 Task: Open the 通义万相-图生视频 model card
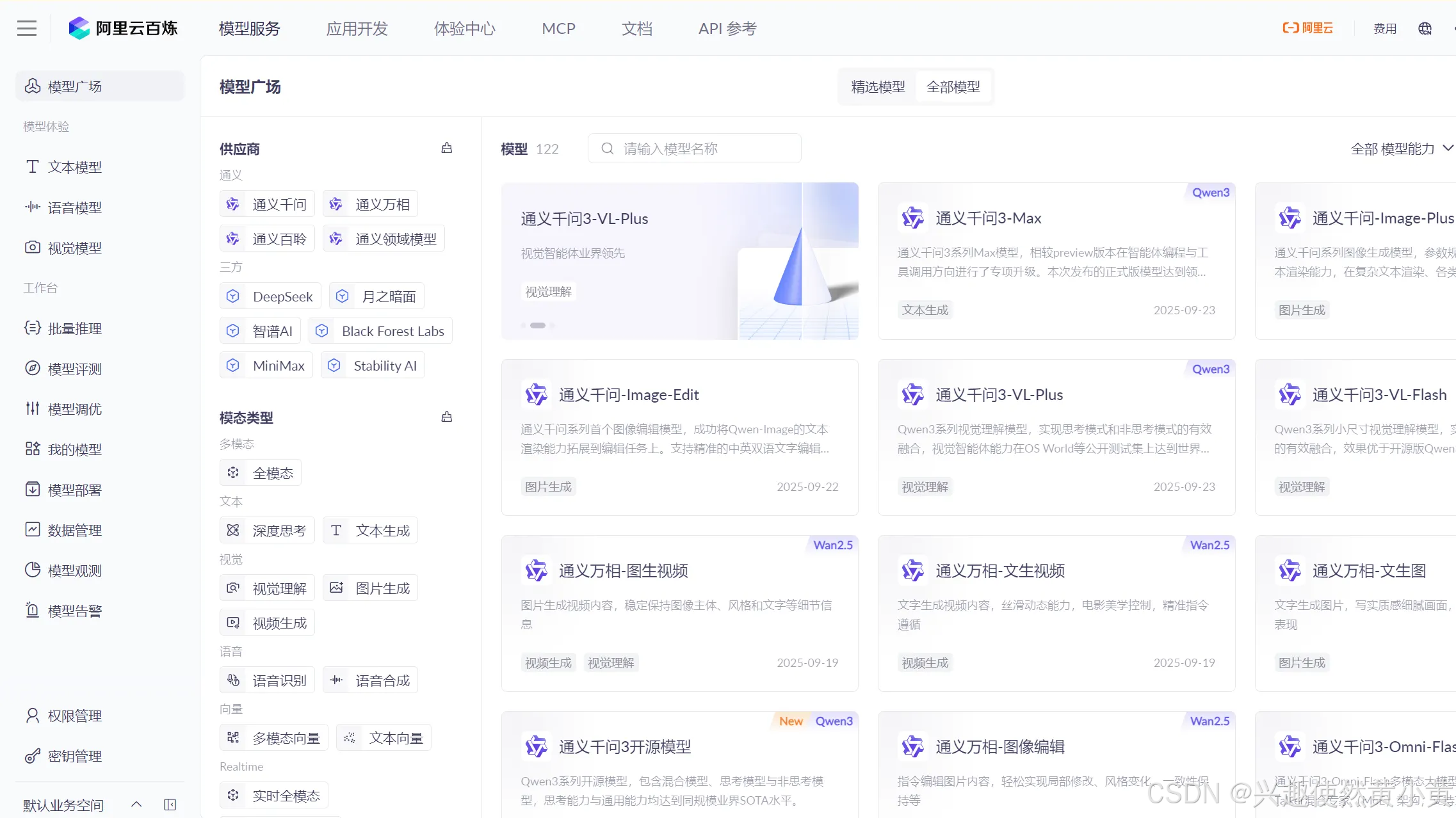(679, 613)
